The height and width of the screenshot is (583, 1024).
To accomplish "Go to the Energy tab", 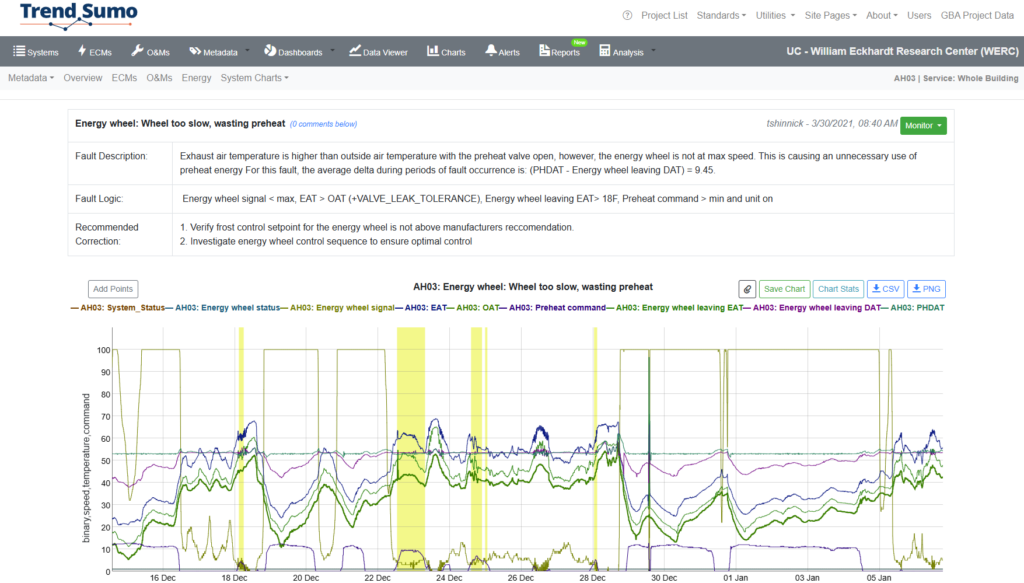I will 196,78.
